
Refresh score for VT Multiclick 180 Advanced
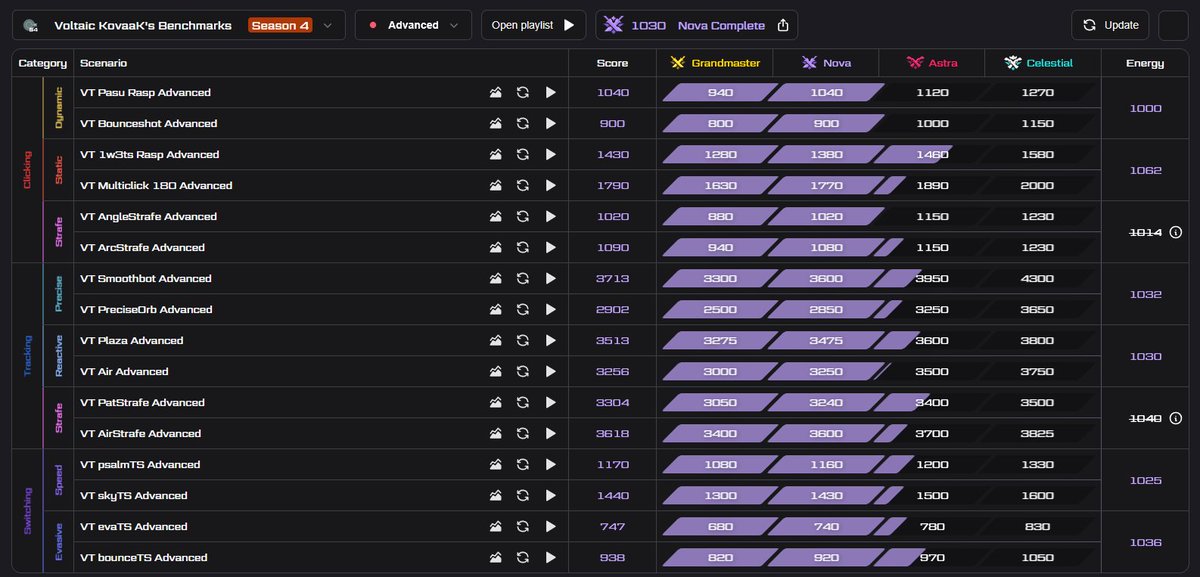point(522,186)
